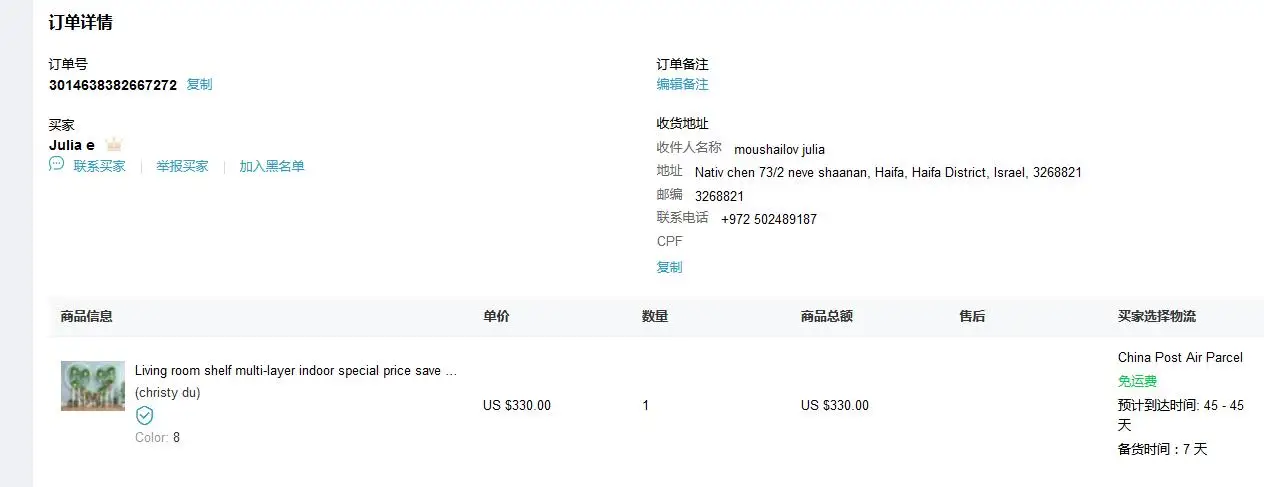Open 编辑备注 to edit order remark

[682, 85]
